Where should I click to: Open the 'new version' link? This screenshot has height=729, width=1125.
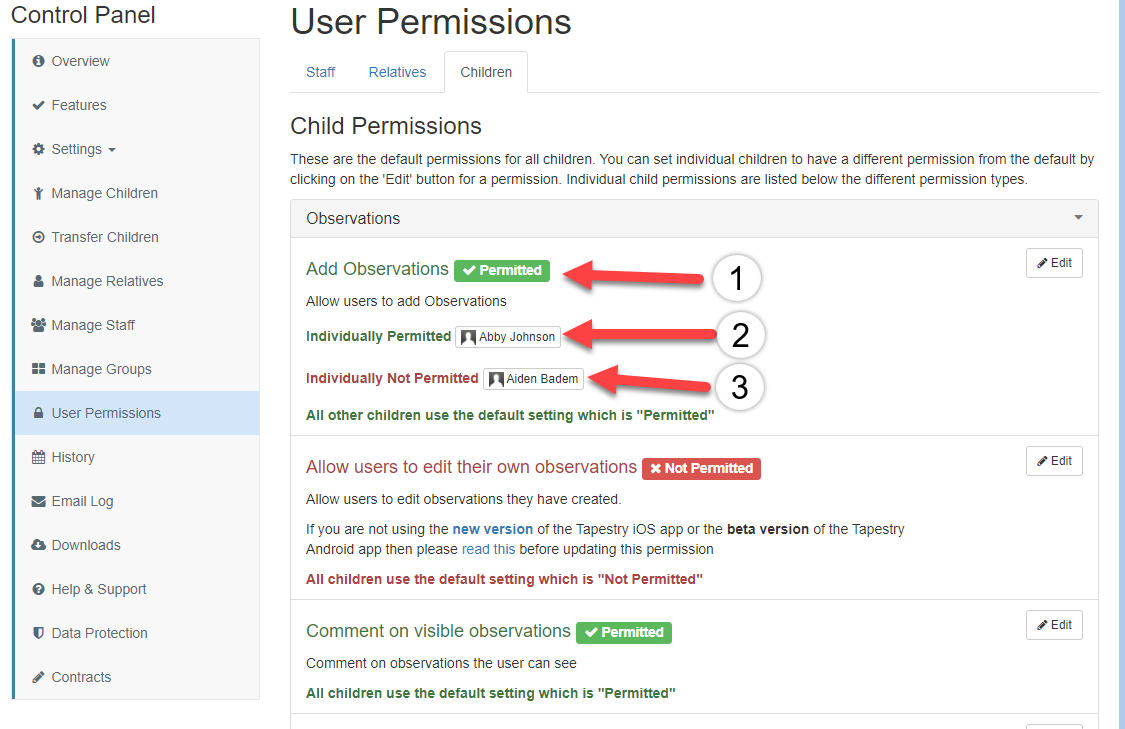(x=492, y=529)
